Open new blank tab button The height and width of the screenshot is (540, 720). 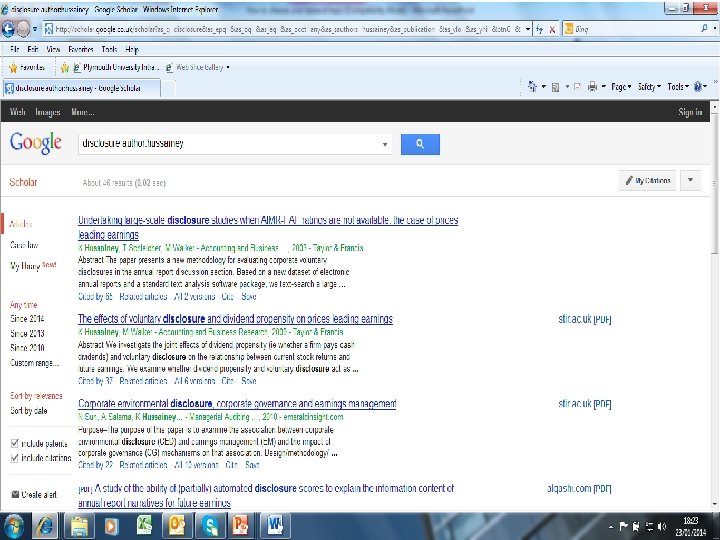(x=169, y=88)
